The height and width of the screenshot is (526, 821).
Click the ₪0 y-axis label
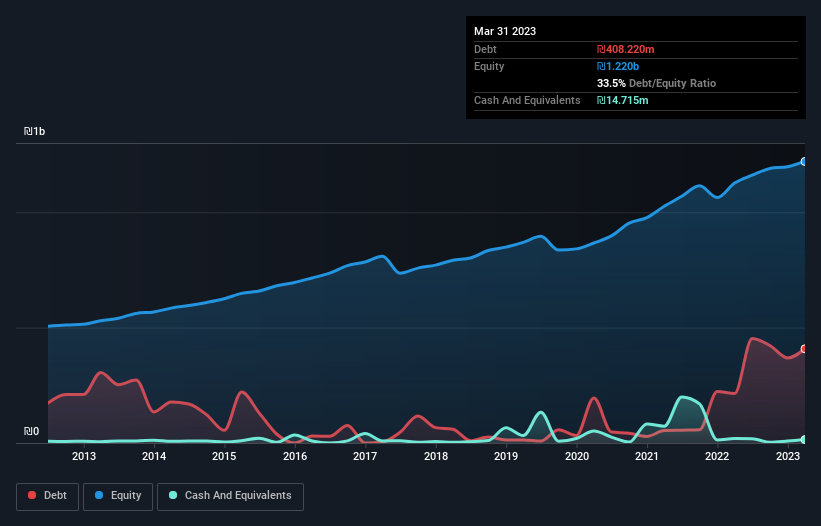pos(31,431)
